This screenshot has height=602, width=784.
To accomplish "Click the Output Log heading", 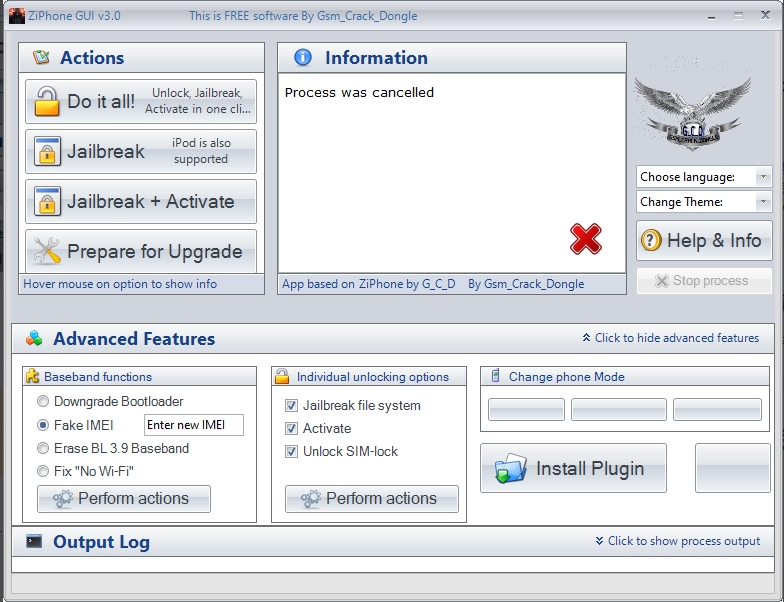I will (102, 542).
